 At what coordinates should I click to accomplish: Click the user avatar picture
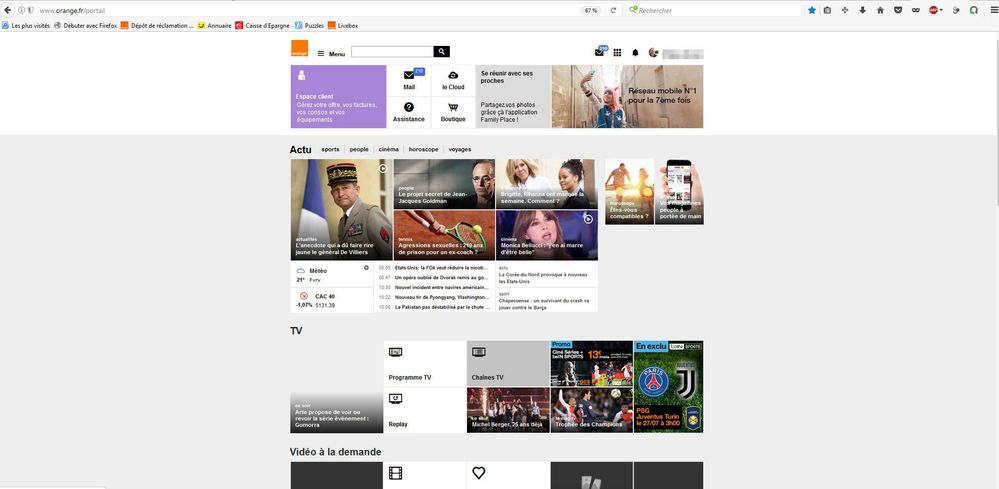click(x=653, y=52)
